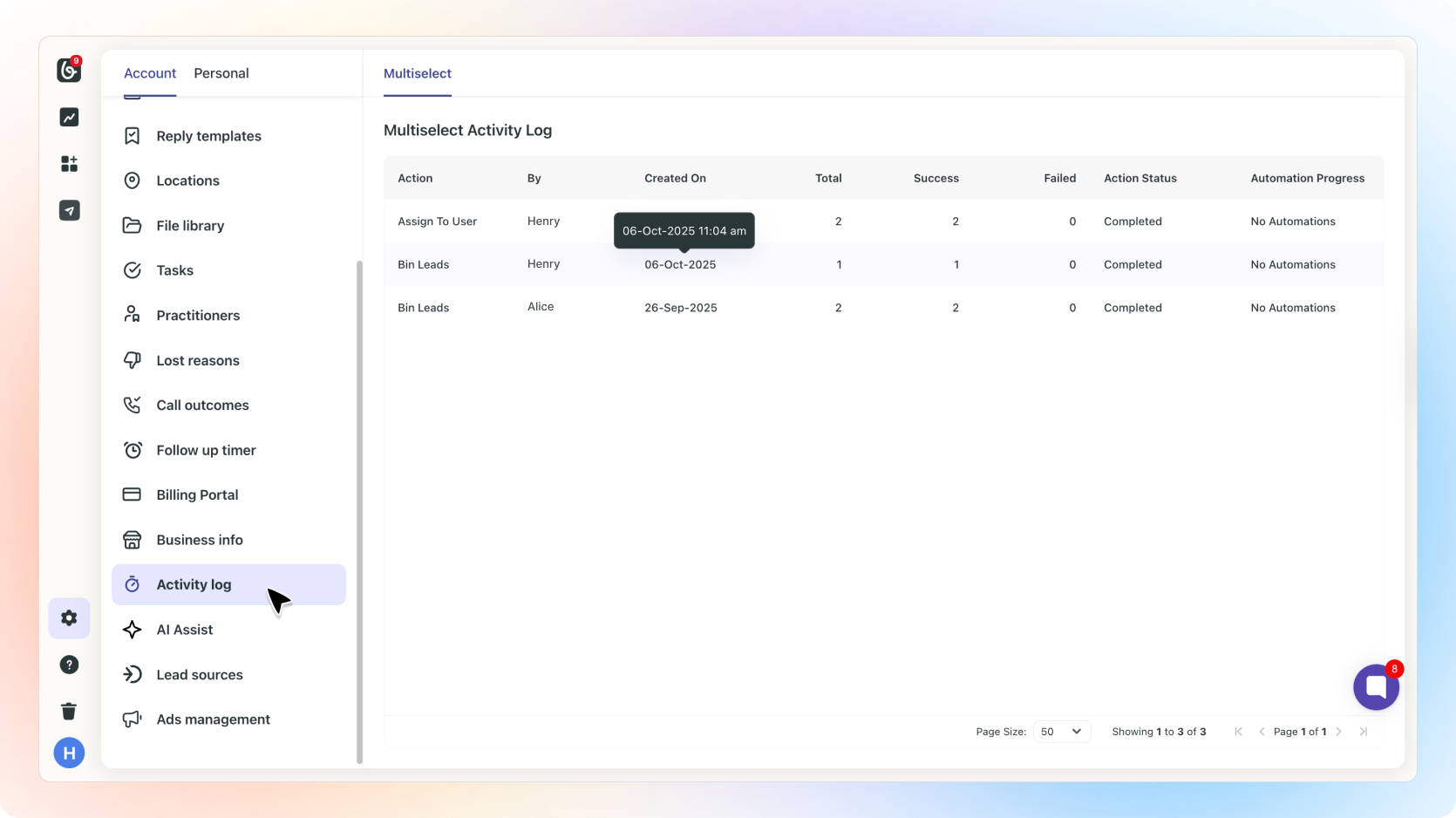Click the Call outcomes phone icon

[x=133, y=405]
